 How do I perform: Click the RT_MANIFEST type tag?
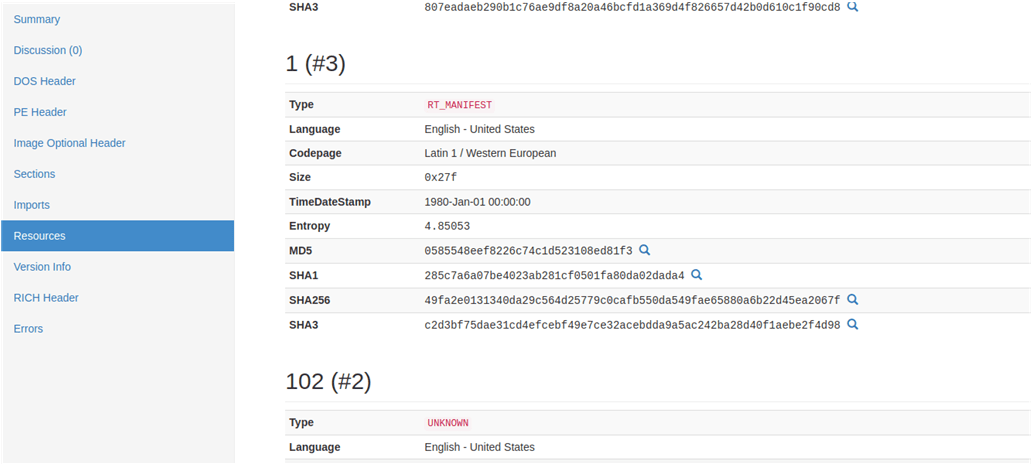pyautogui.click(x=459, y=104)
